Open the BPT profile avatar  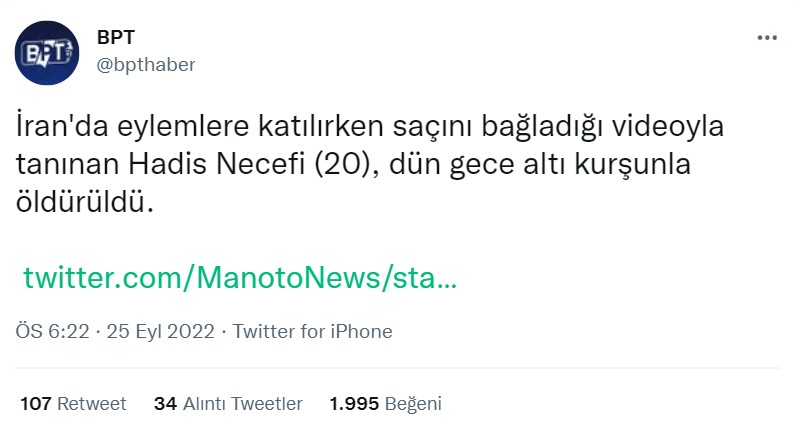47,52
